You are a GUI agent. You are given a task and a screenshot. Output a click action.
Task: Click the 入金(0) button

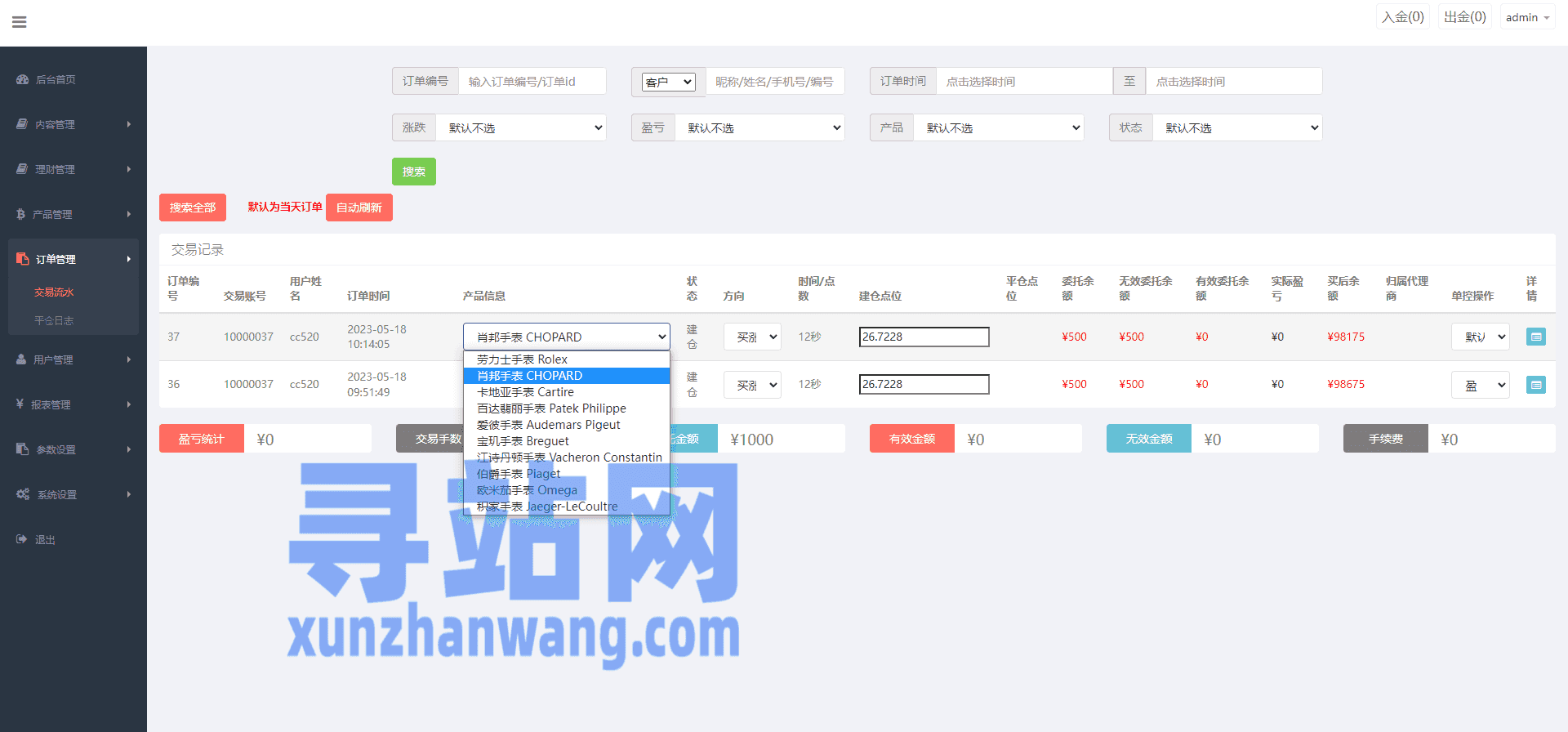click(1403, 17)
